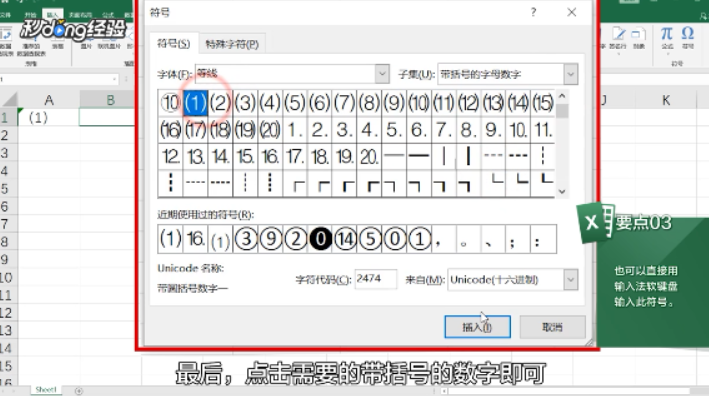Open the font dropdown arrow

382,74
